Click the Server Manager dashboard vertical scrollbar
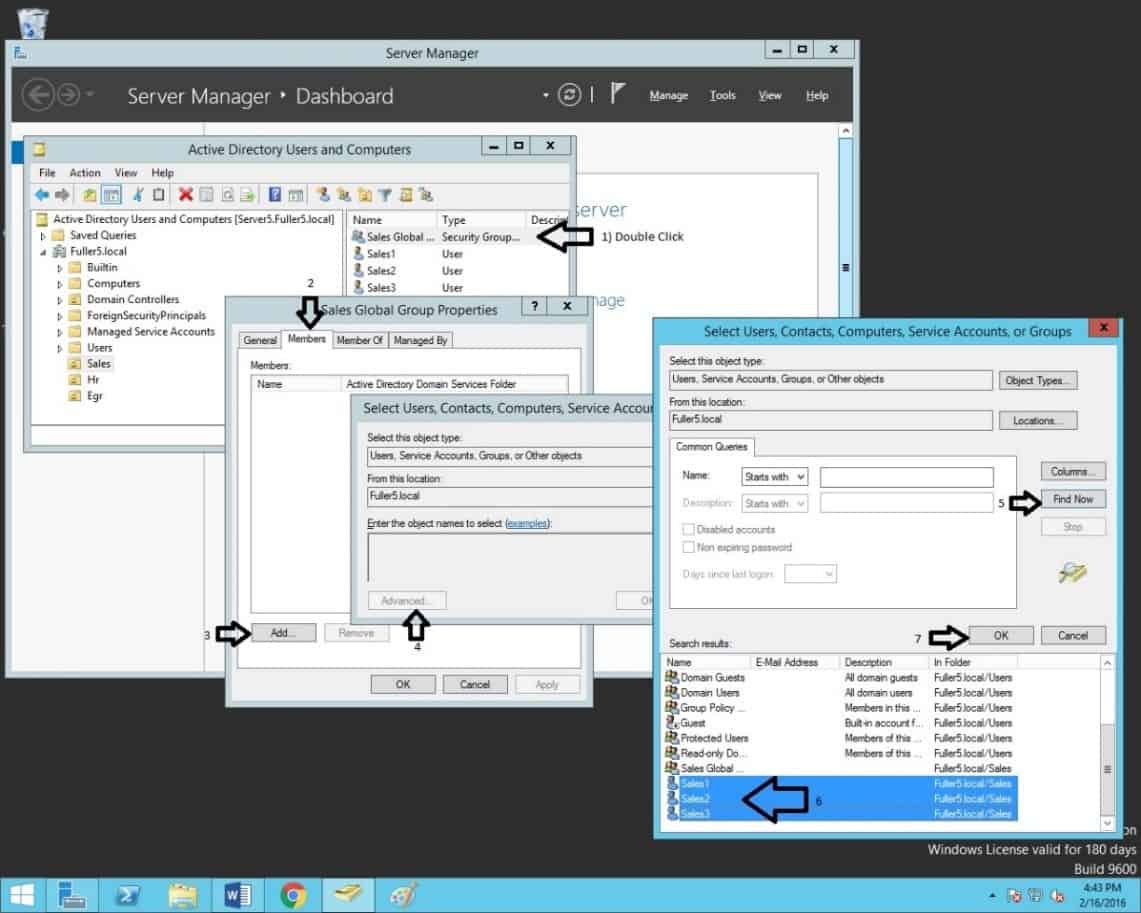This screenshot has height=913, width=1141. [x=845, y=400]
